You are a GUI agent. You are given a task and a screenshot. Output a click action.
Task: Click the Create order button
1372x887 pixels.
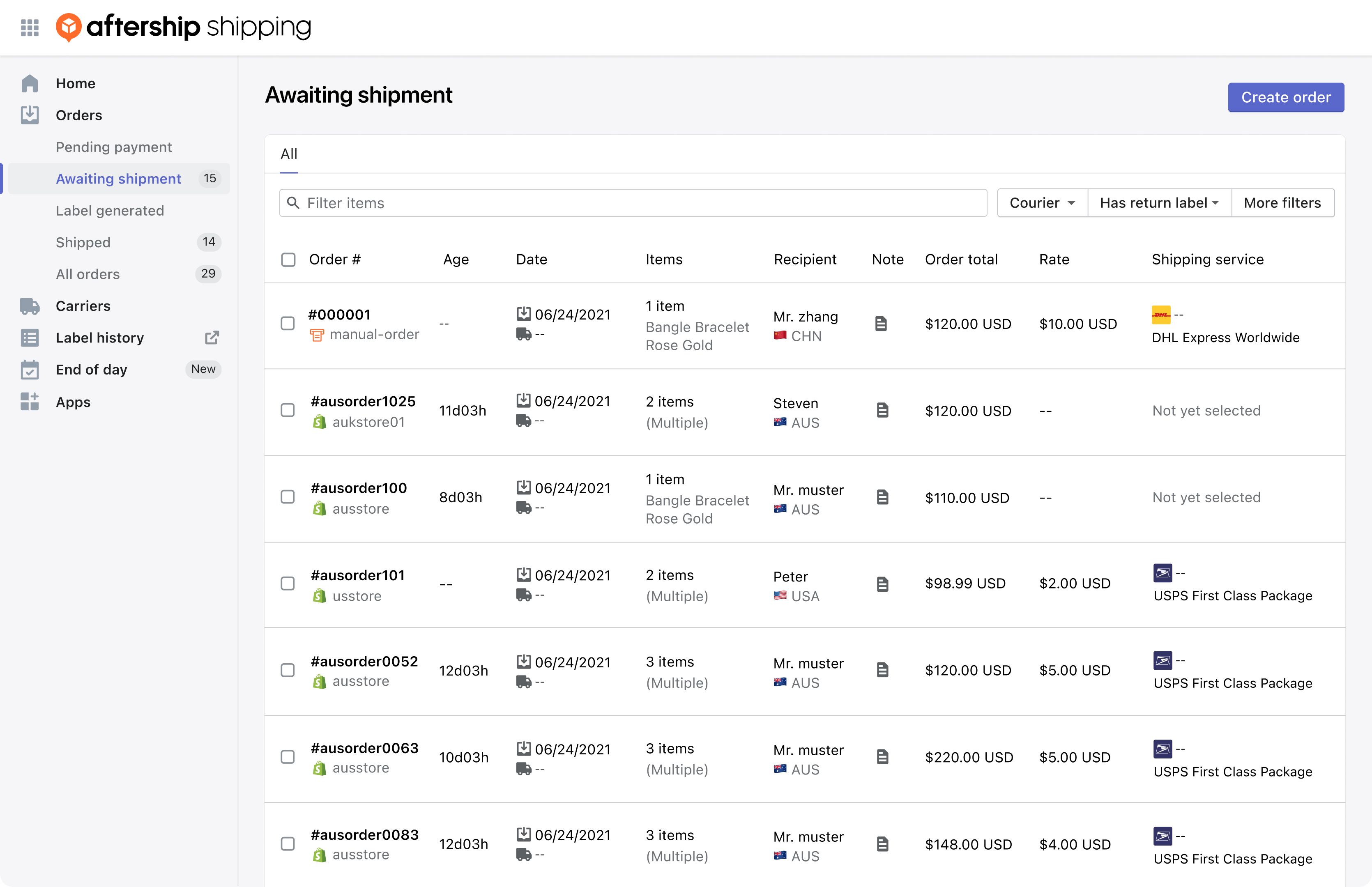(1286, 97)
